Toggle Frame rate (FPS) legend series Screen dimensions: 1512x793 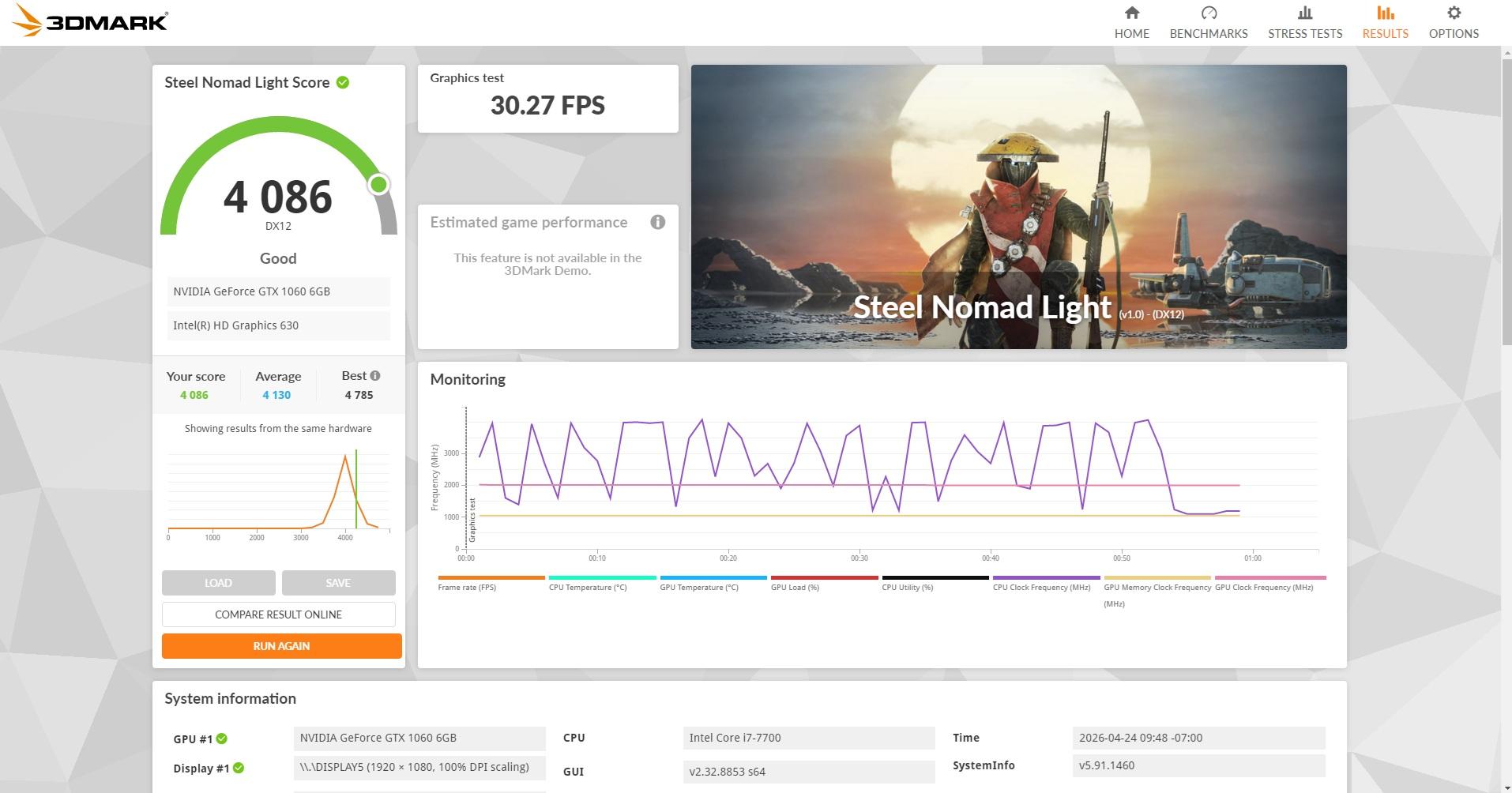491,583
